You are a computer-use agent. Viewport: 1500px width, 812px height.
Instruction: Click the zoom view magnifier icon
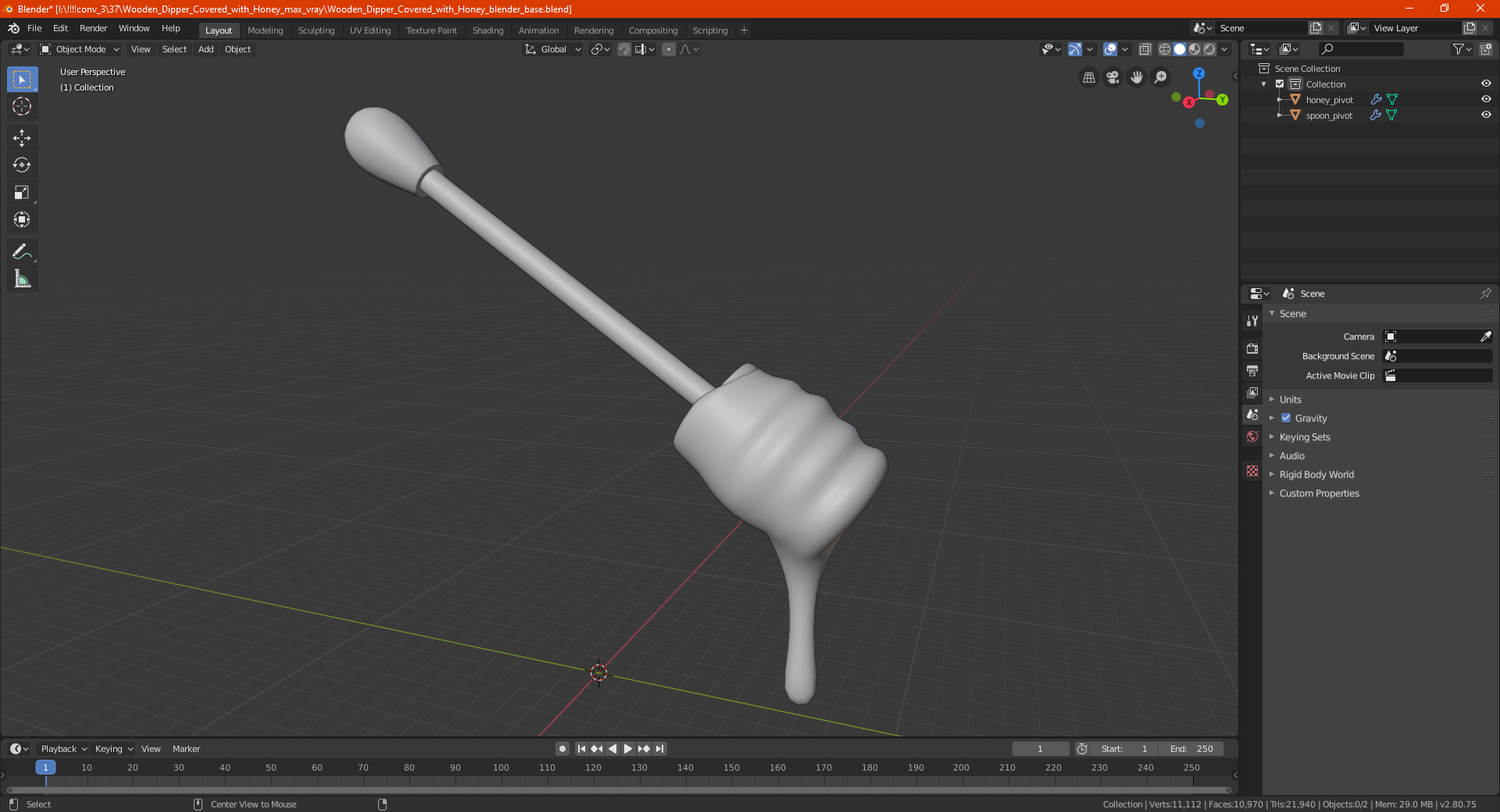tap(1161, 77)
